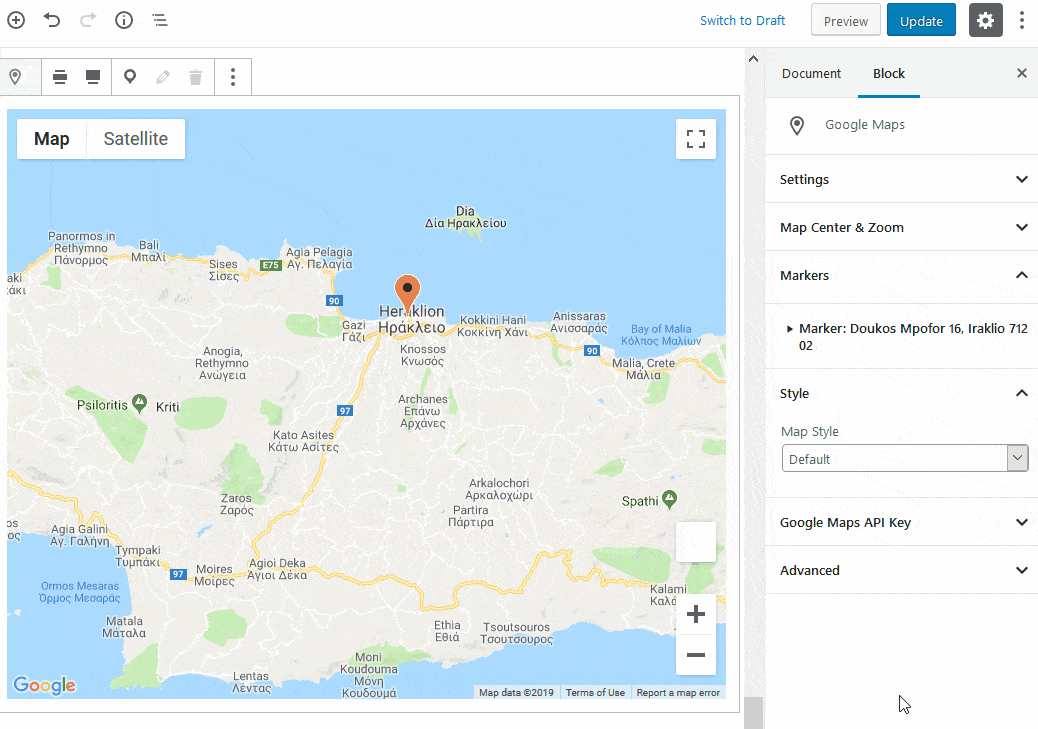
Task: Click the Dia island label on map
Action: point(465,217)
